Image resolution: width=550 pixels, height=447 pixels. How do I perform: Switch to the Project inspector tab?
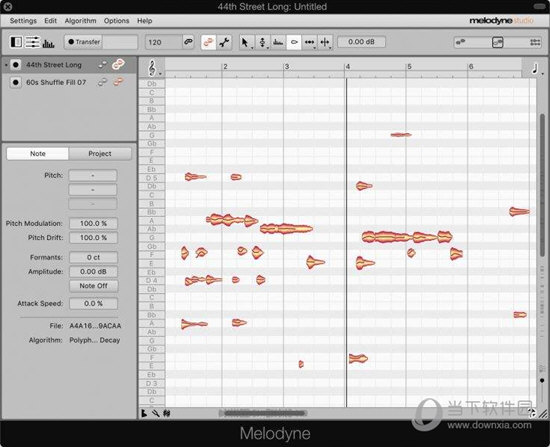point(100,153)
